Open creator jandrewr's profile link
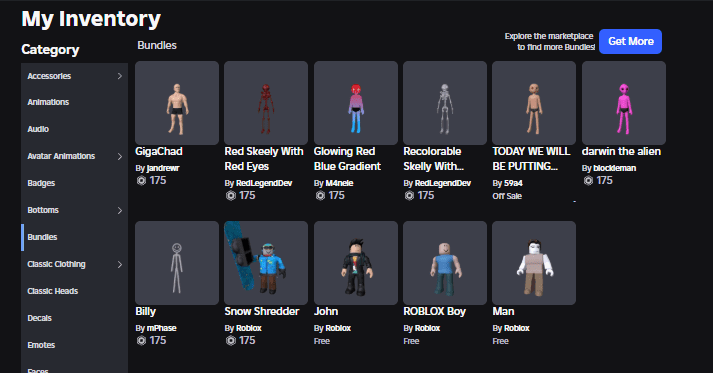 point(163,168)
